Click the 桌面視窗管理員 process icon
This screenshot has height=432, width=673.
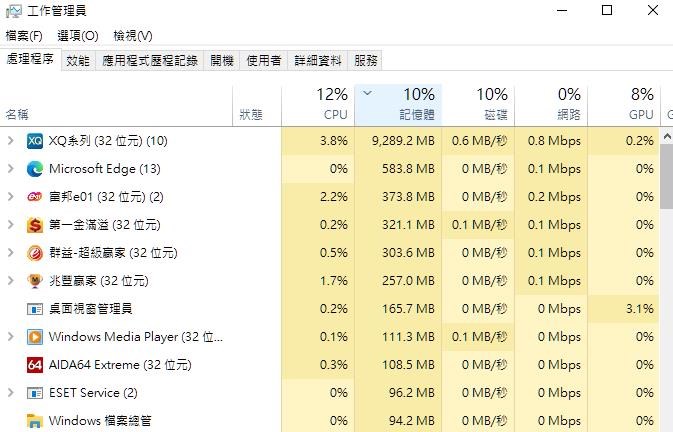point(35,309)
